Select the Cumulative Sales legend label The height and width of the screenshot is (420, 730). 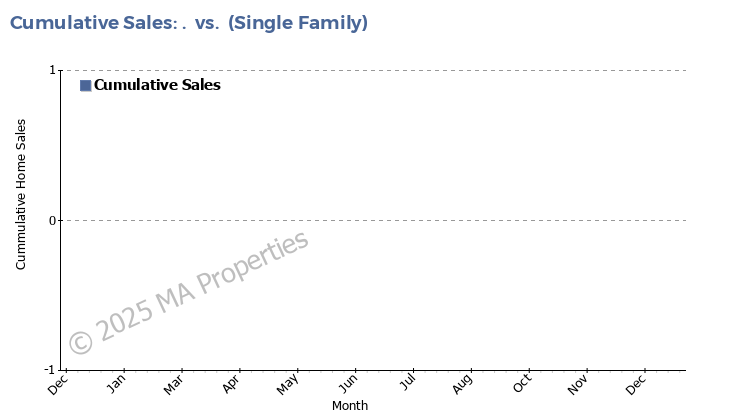(157, 85)
